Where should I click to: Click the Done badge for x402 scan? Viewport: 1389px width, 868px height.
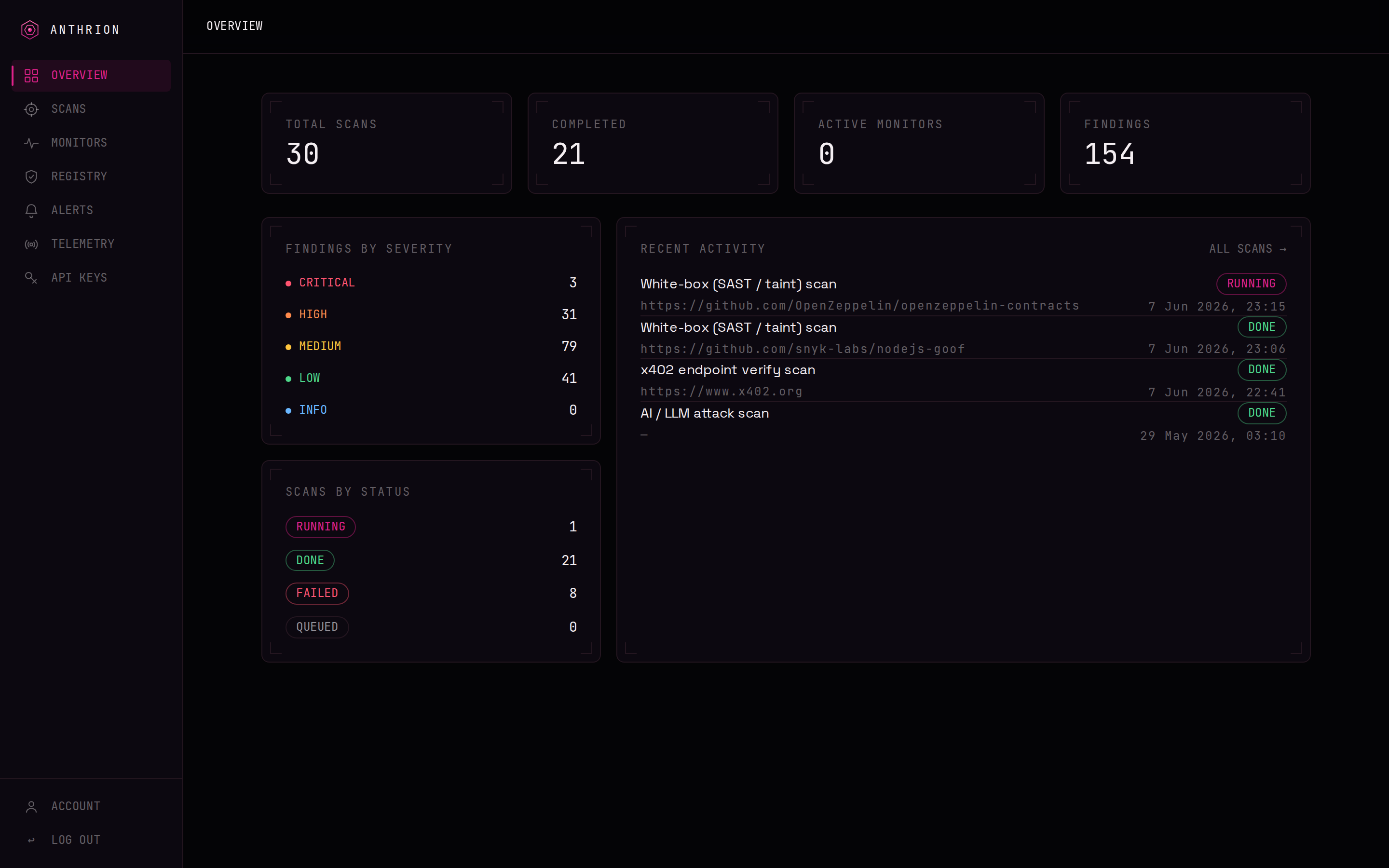click(x=1262, y=370)
